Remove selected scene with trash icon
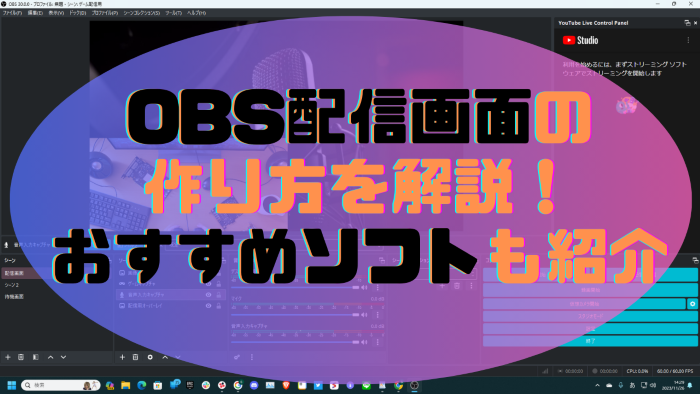The image size is (700, 394). point(21,357)
